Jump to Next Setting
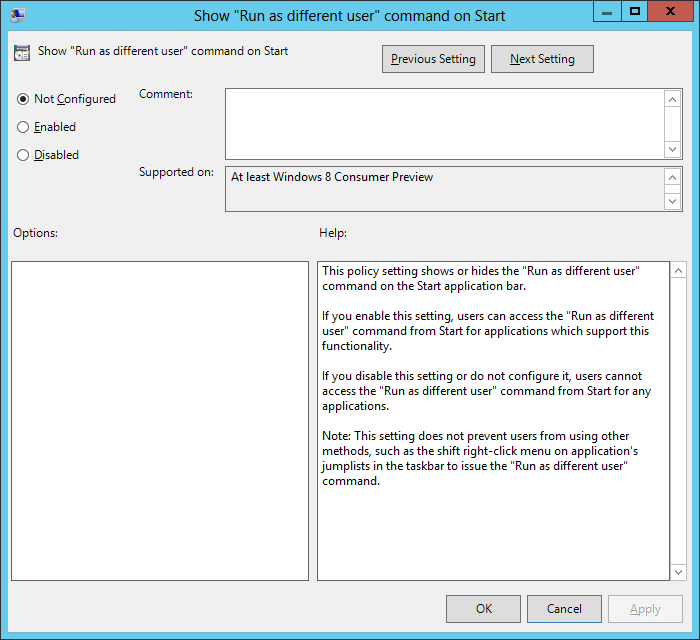This screenshot has width=700, height=640. (x=542, y=59)
